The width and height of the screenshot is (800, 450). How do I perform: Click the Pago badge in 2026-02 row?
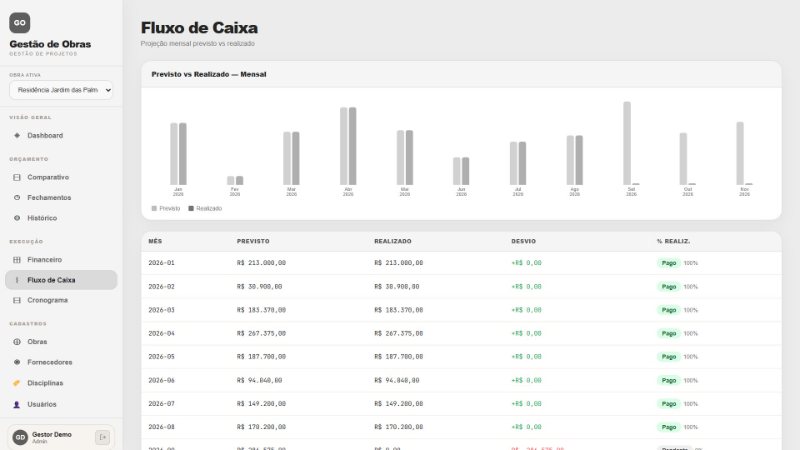click(669, 287)
